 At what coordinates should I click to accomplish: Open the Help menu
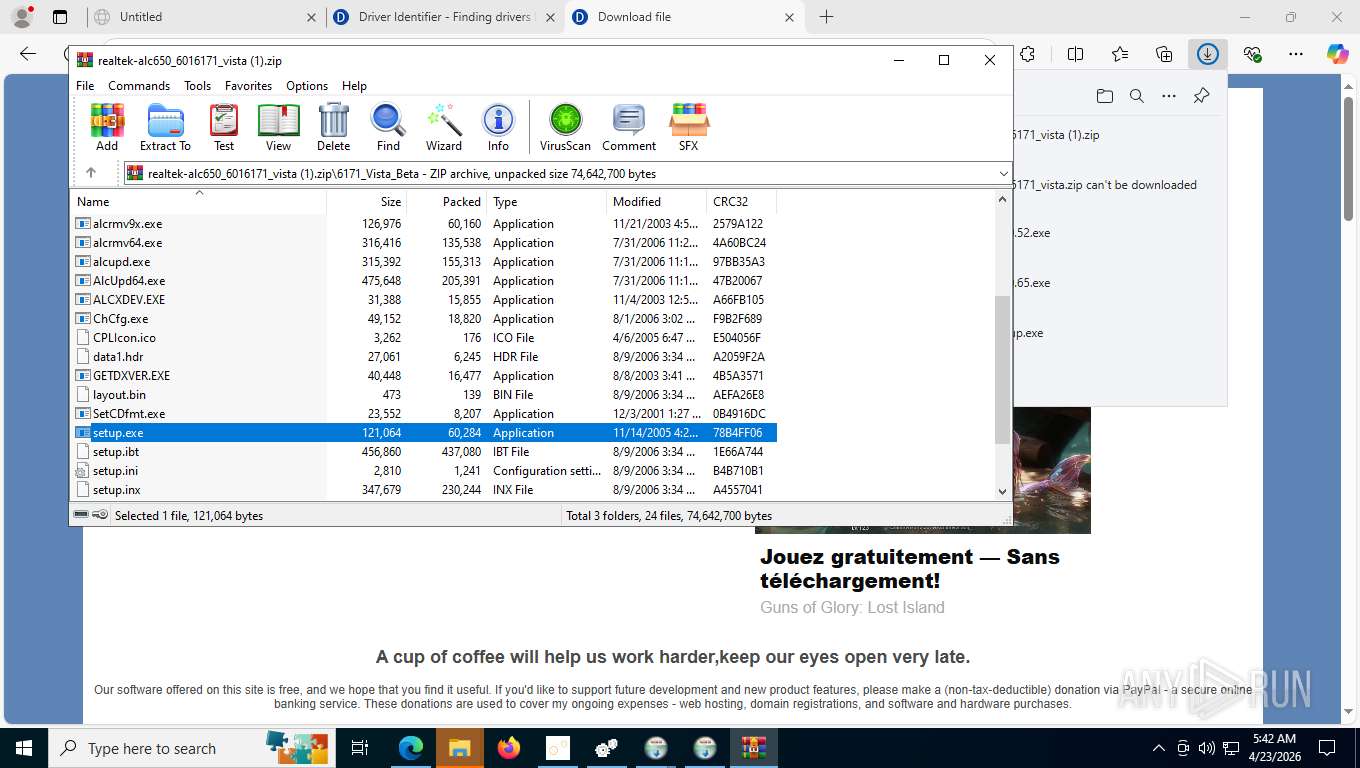pos(354,86)
